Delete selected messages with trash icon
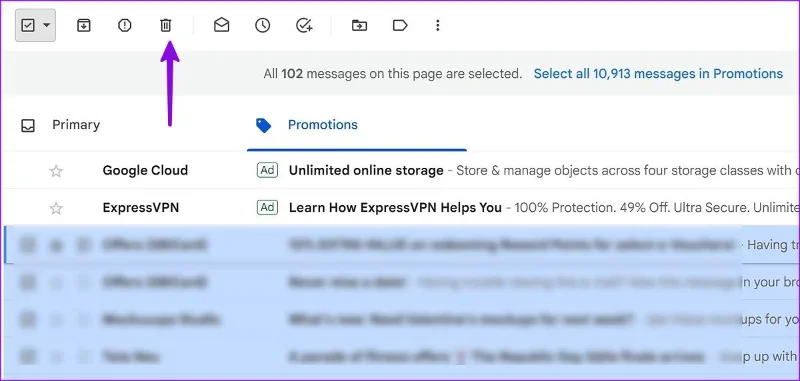Viewport: 800px width, 381px height. (x=166, y=25)
